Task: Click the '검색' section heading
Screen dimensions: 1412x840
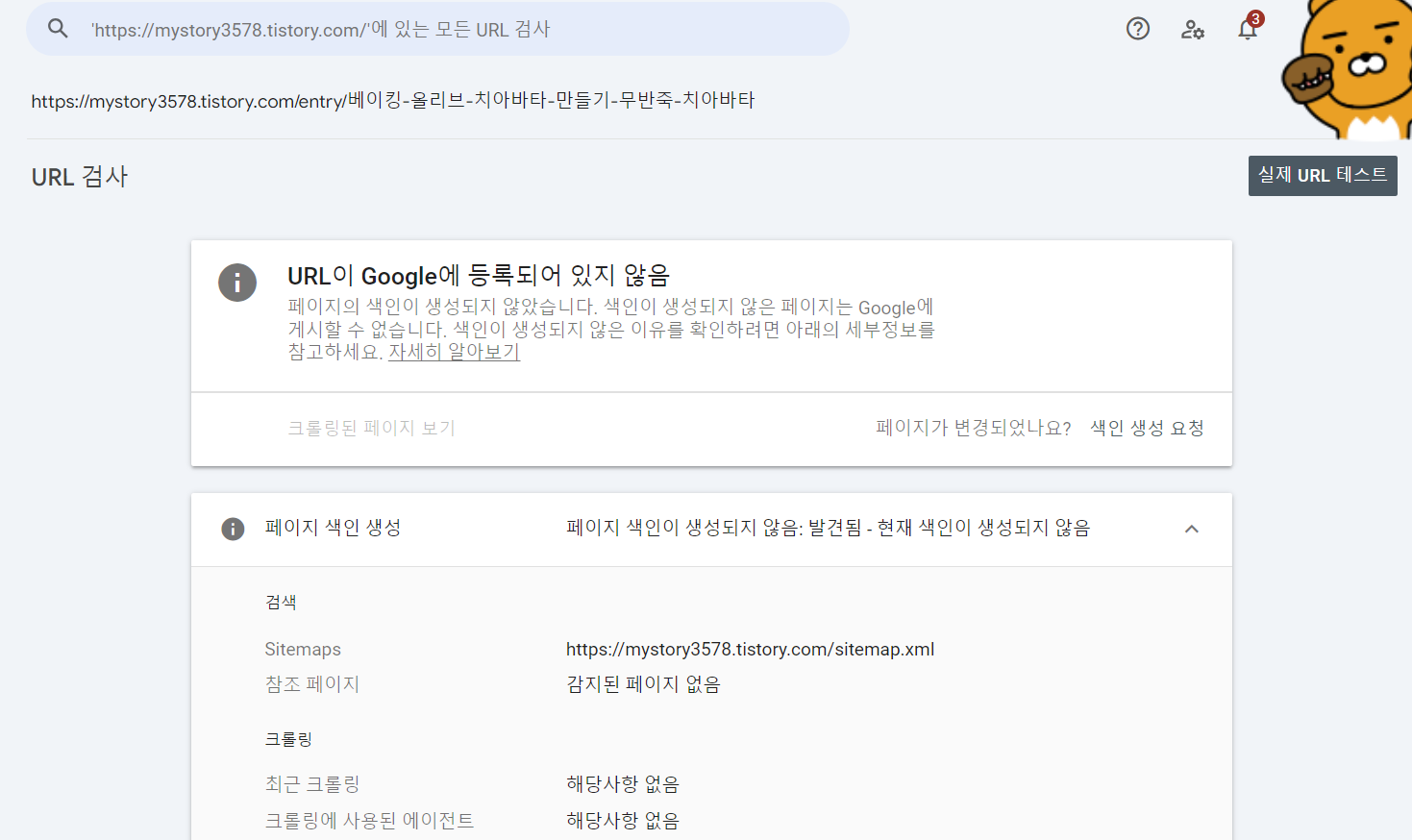Action: click(281, 603)
